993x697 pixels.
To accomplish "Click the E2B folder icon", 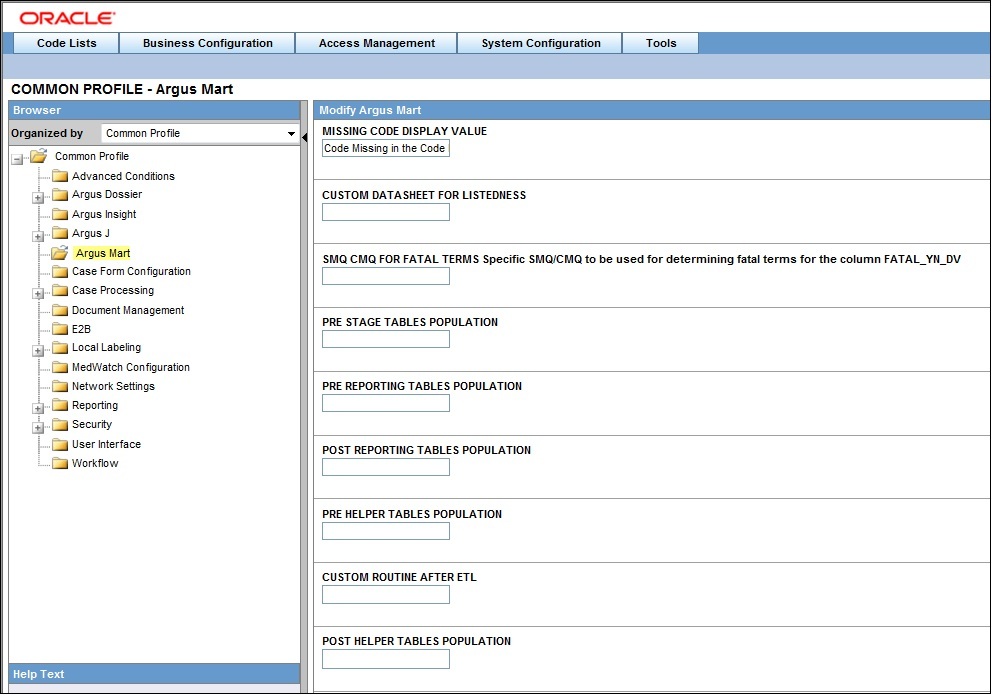I will (x=60, y=329).
